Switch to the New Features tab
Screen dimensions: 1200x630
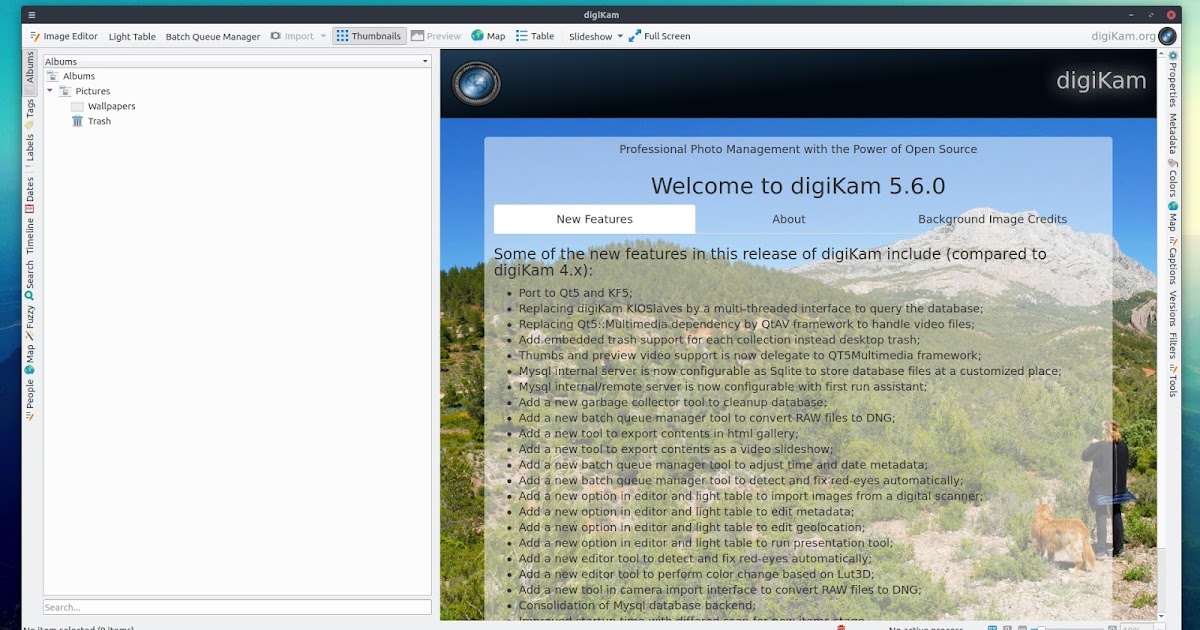pyautogui.click(x=594, y=219)
